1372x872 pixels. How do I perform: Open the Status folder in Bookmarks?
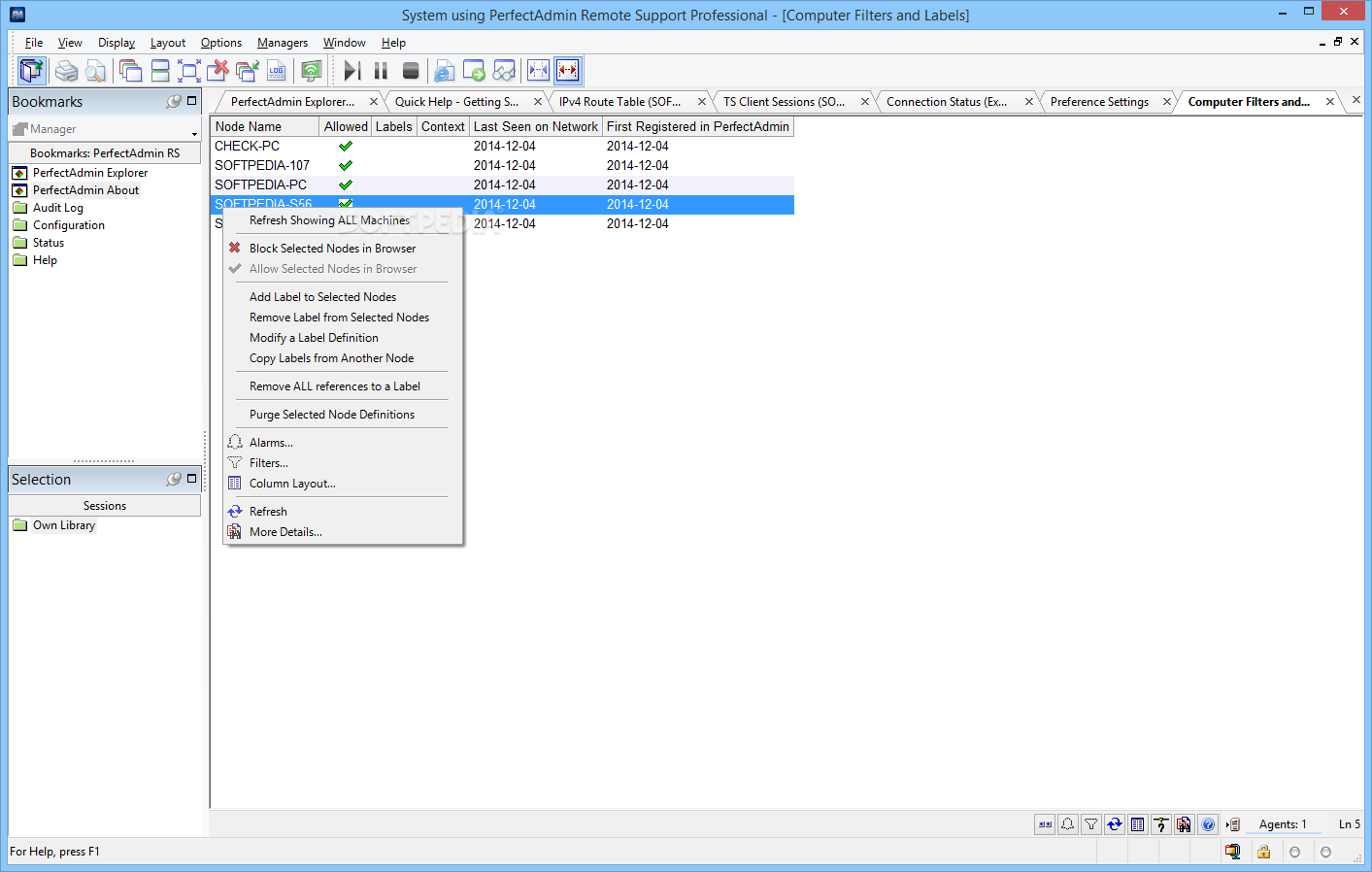49,243
